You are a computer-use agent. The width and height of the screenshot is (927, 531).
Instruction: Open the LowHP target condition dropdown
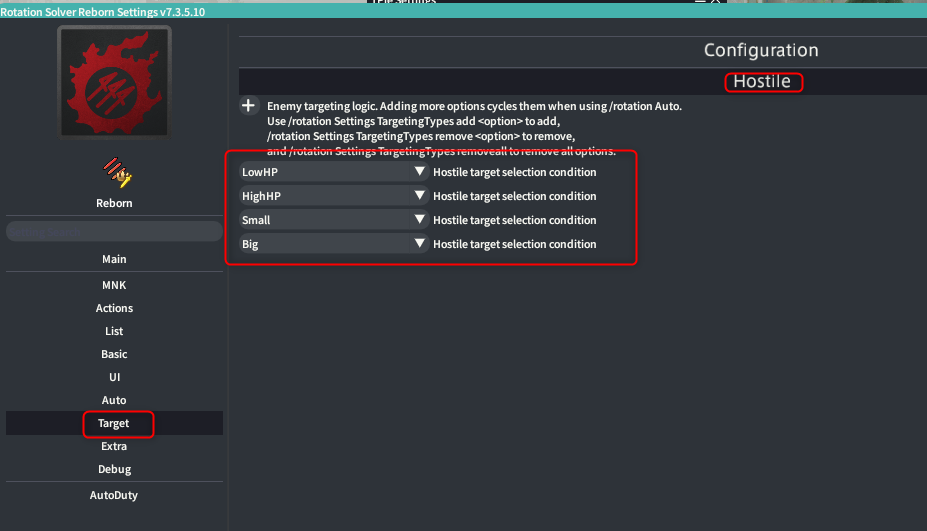[x=334, y=172]
